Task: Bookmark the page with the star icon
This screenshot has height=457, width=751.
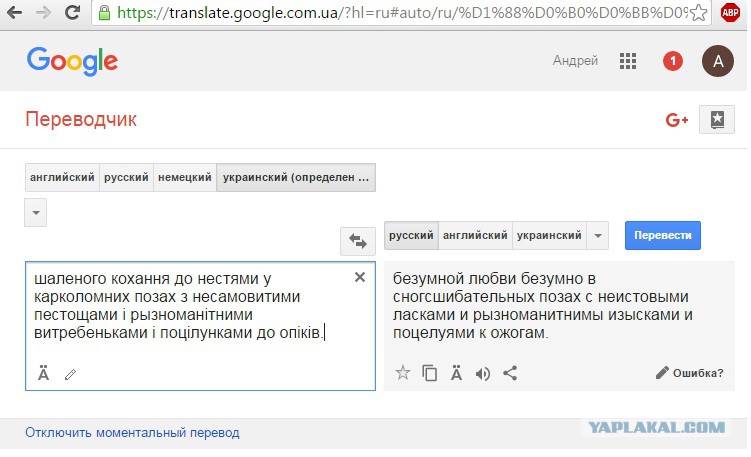Action: pyautogui.click(x=699, y=13)
